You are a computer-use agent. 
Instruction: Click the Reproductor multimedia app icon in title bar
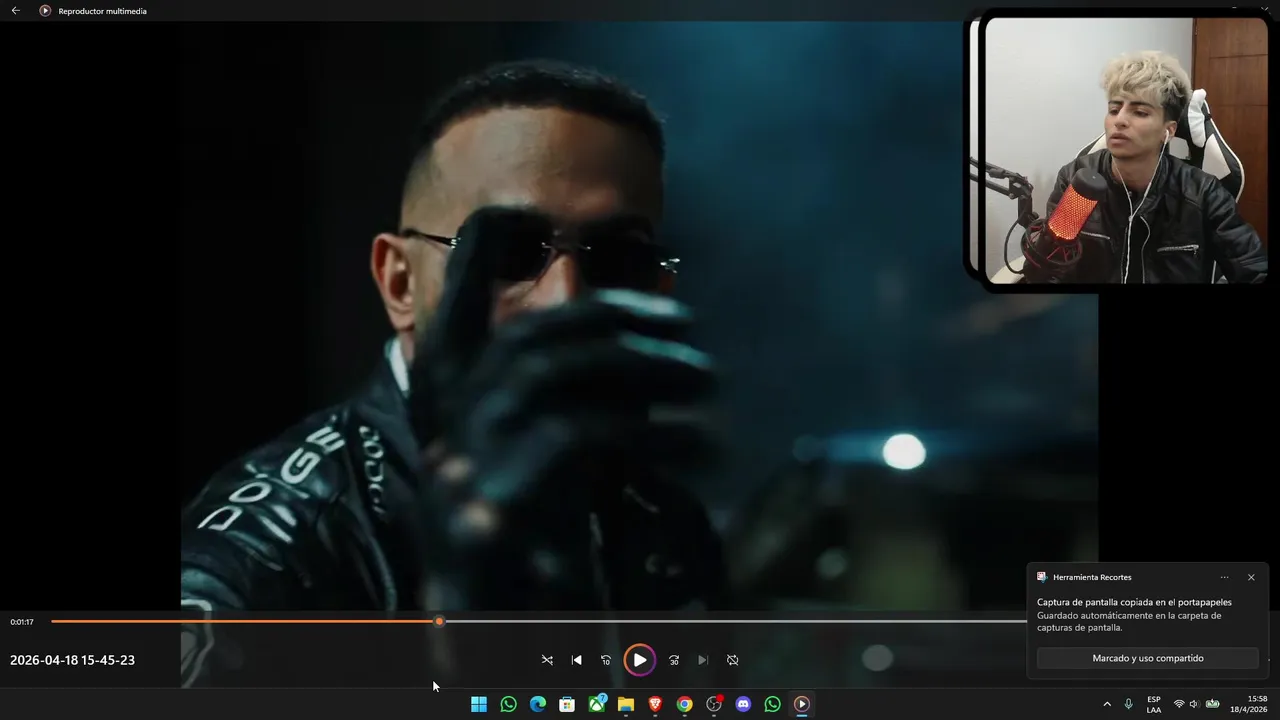coord(45,11)
